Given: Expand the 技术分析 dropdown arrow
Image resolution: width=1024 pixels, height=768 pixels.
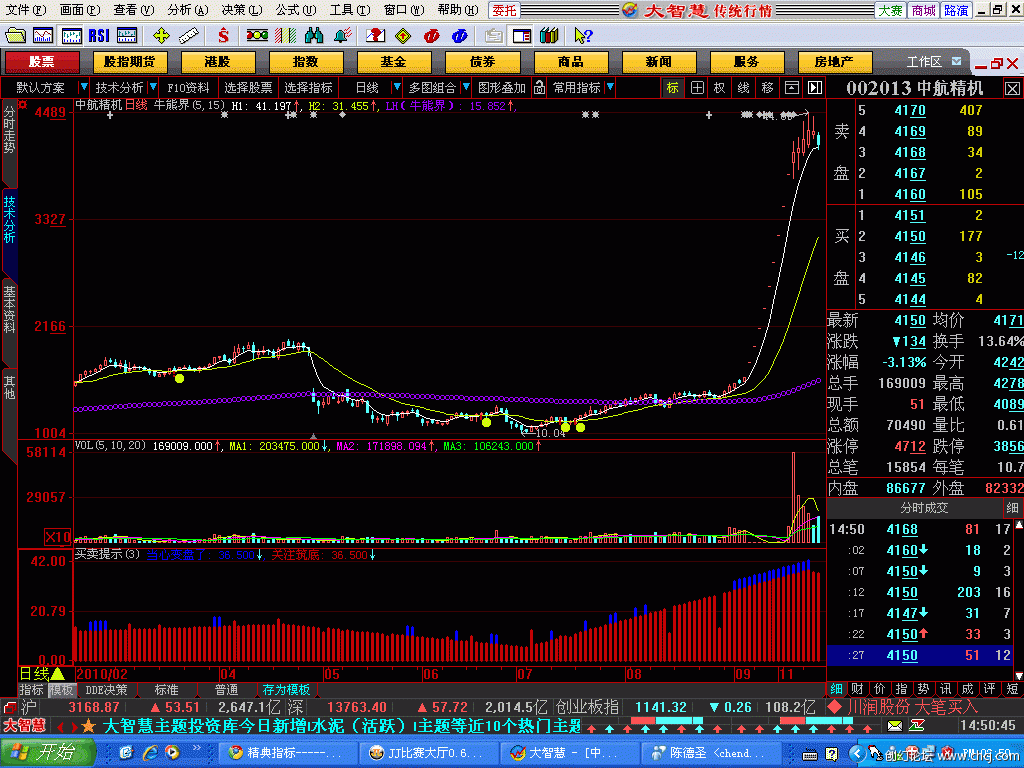Looking at the screenshot, I should click(152, 87).
